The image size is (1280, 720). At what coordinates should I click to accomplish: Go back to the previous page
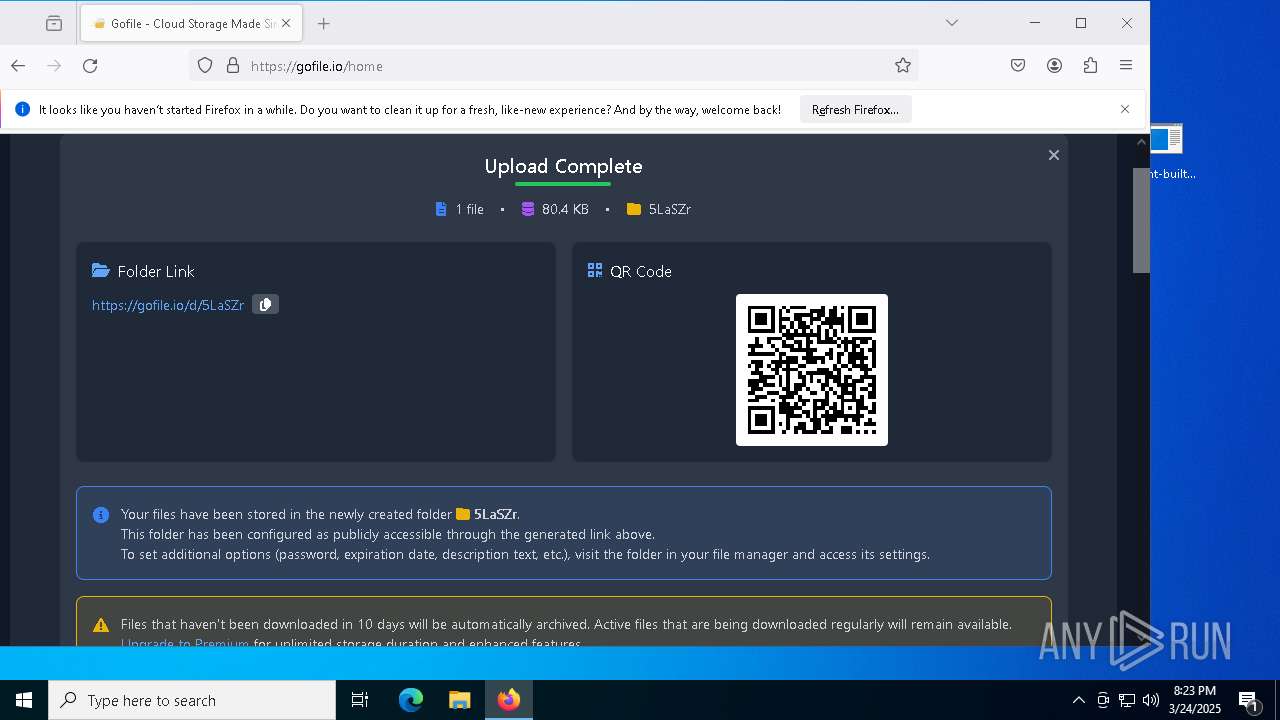pos(18,66)
